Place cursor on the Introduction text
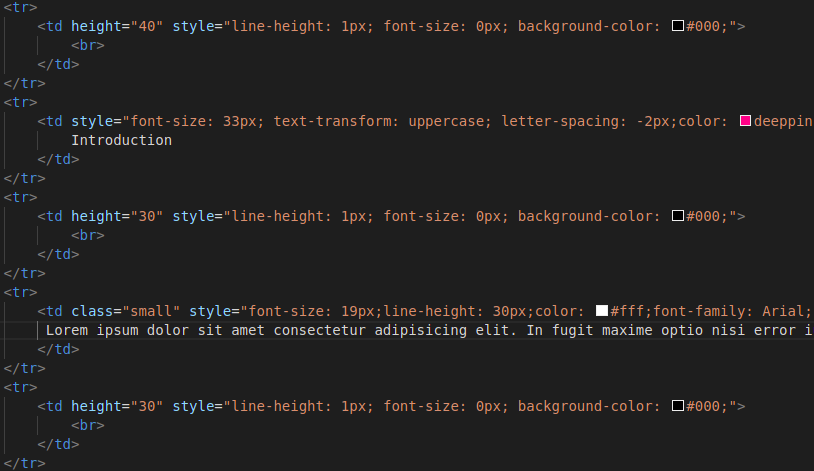This screenshot has width=814, height=471. point(121,140)
